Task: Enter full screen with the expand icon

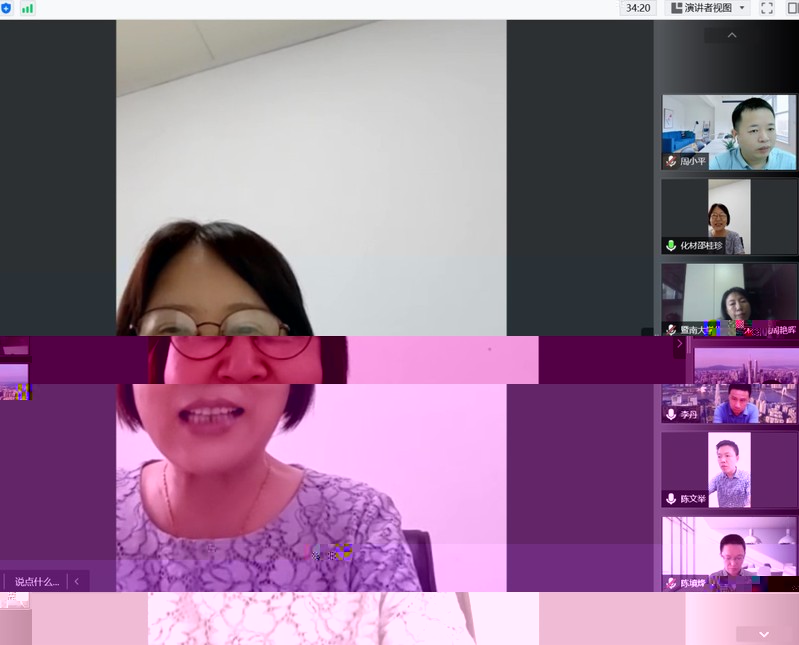Action: 767,8
